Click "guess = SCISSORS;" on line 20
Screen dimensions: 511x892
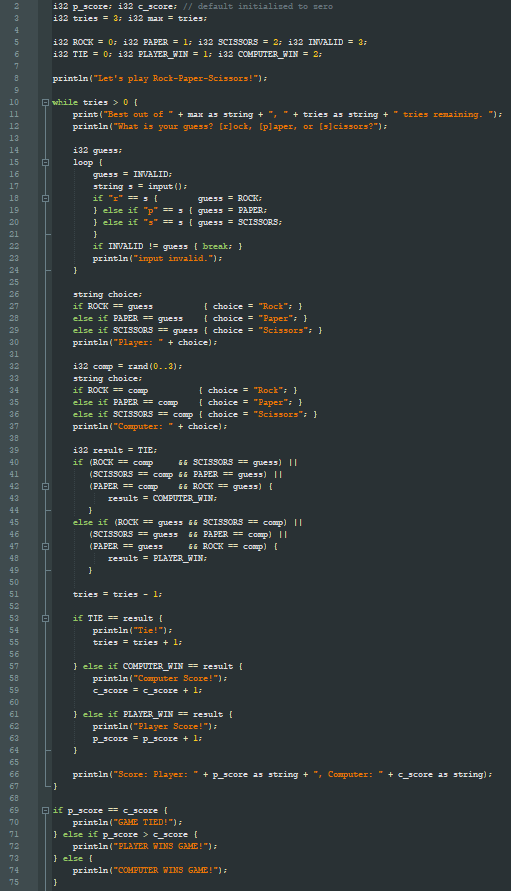pos(240,222)
